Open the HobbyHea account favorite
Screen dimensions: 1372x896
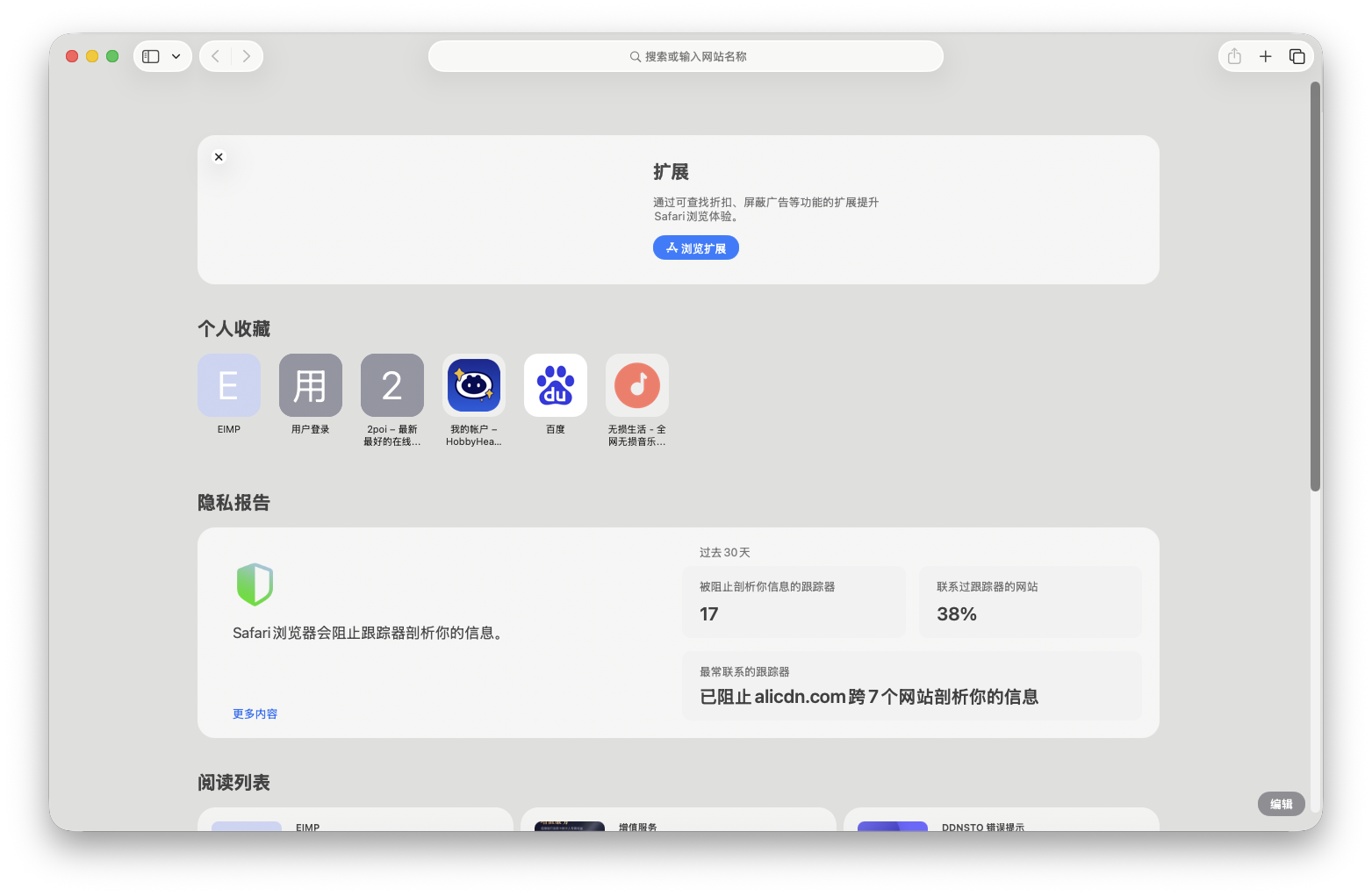pos(474,385)
